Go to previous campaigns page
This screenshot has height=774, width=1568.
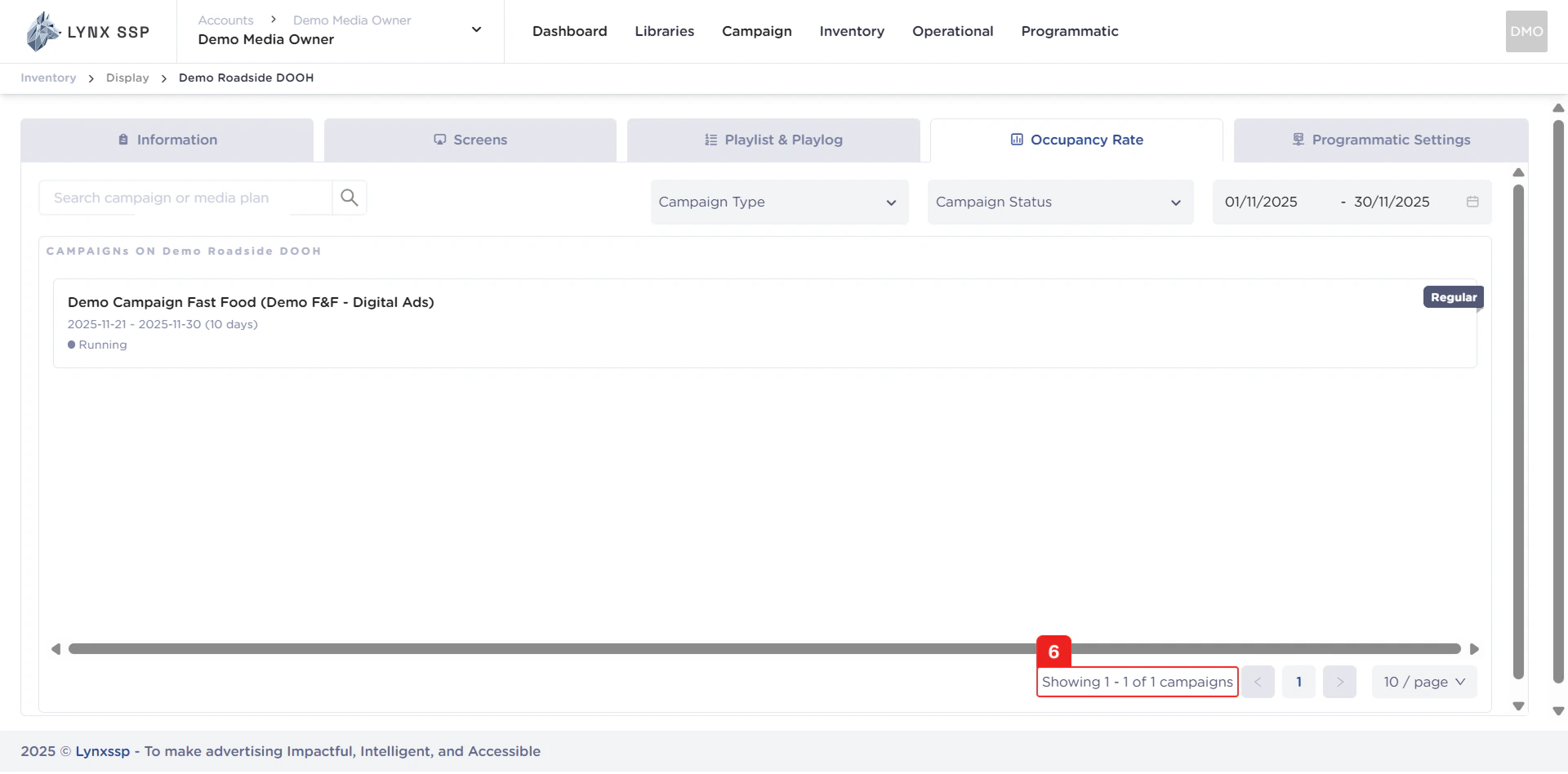pyautogui.click(x=1258, y=682)
